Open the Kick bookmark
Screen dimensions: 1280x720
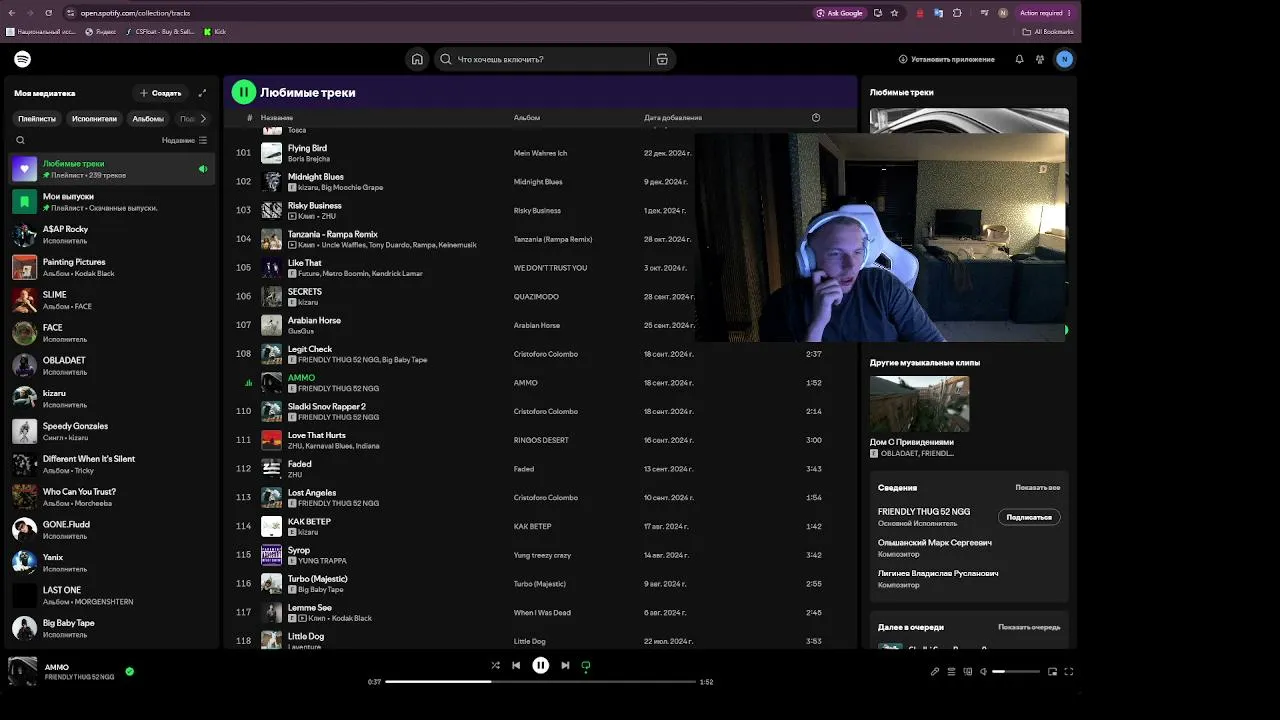click(x=215, y=32)
